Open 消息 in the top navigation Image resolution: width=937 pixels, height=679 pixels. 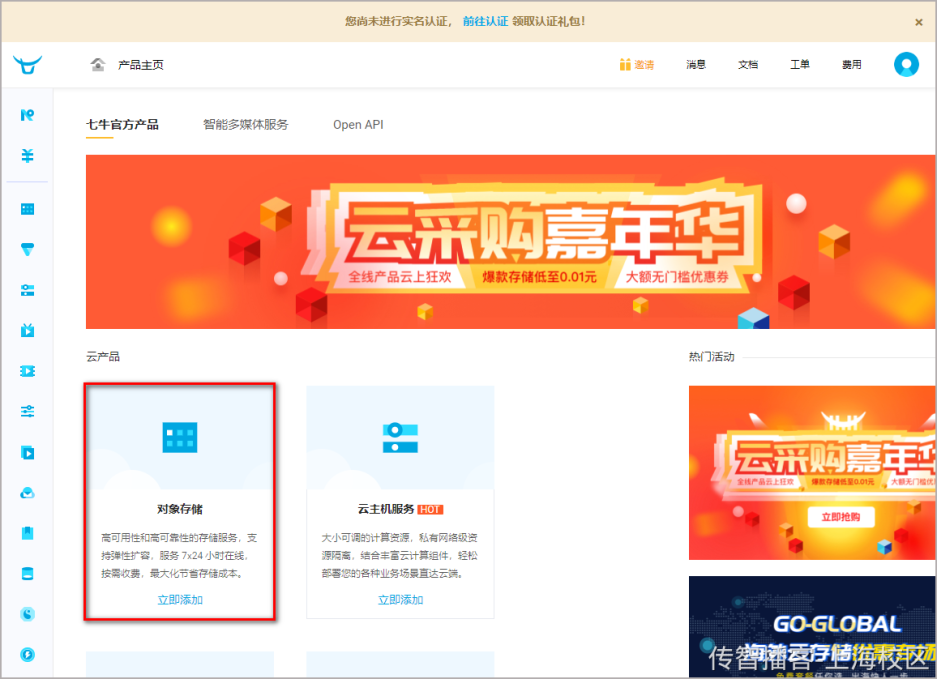tap(696, 65)
